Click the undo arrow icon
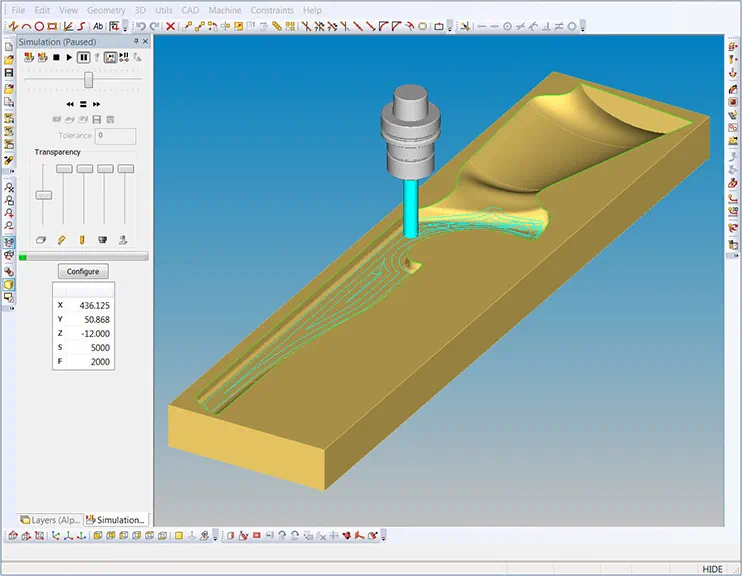 coord(141,27)
